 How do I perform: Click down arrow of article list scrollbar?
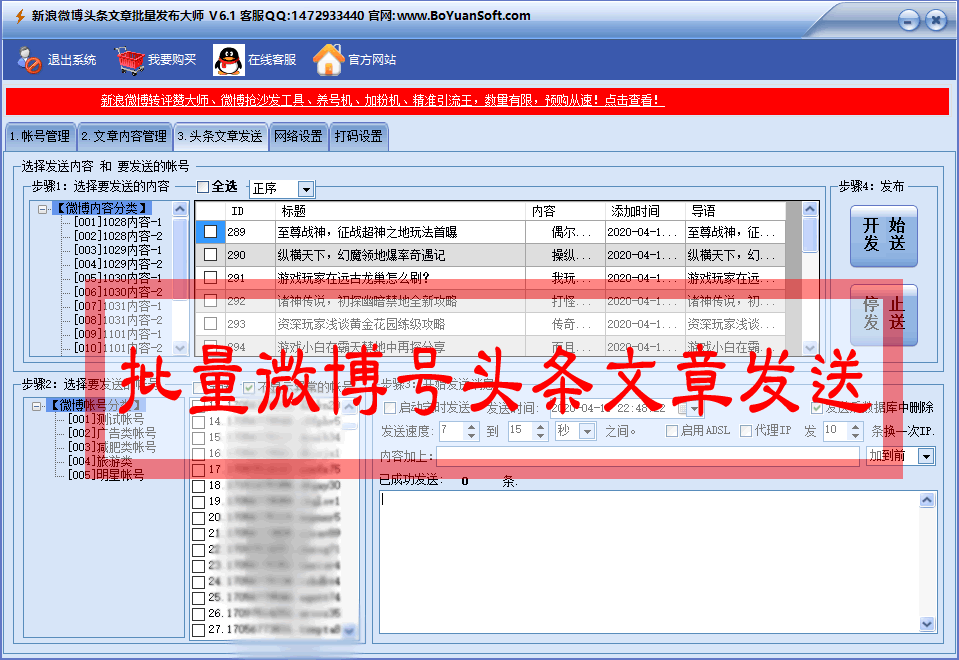810,347
